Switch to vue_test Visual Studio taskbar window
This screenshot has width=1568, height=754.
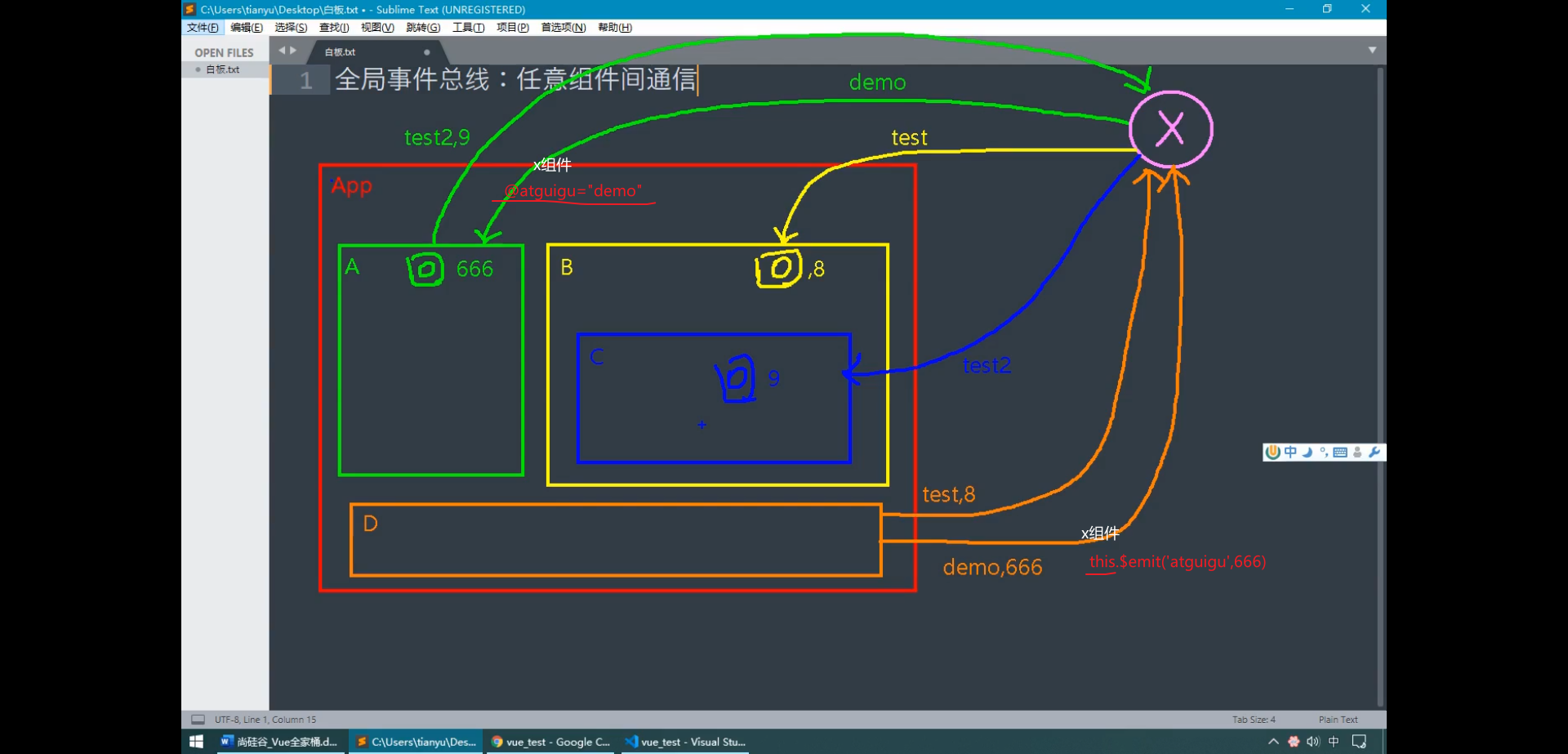[x=685, y=742]
